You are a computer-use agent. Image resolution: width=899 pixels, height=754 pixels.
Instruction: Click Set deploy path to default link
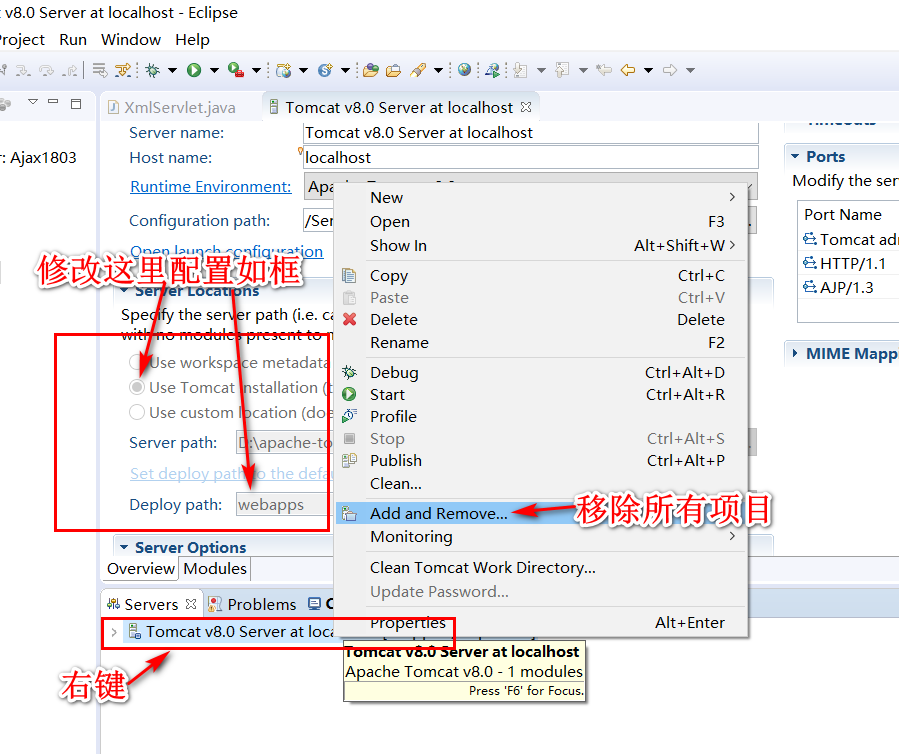pos(230,474)
